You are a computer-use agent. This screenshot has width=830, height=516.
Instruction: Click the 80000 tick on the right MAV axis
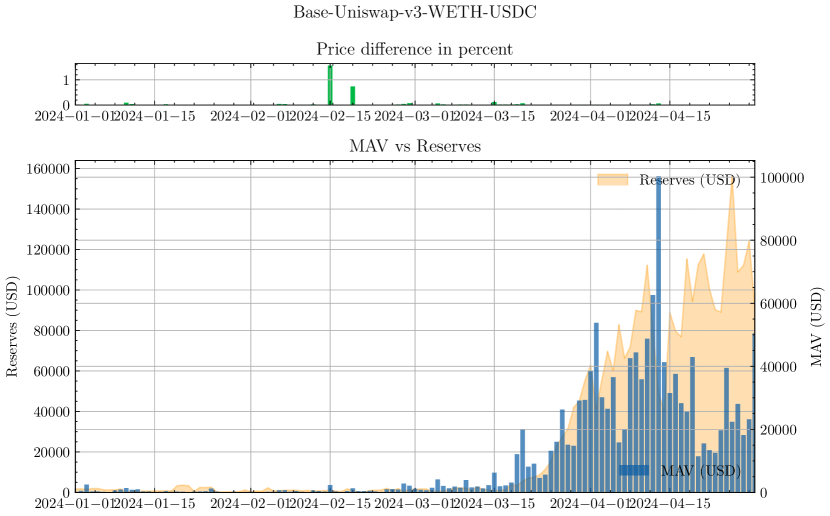(x=778, y=241)
